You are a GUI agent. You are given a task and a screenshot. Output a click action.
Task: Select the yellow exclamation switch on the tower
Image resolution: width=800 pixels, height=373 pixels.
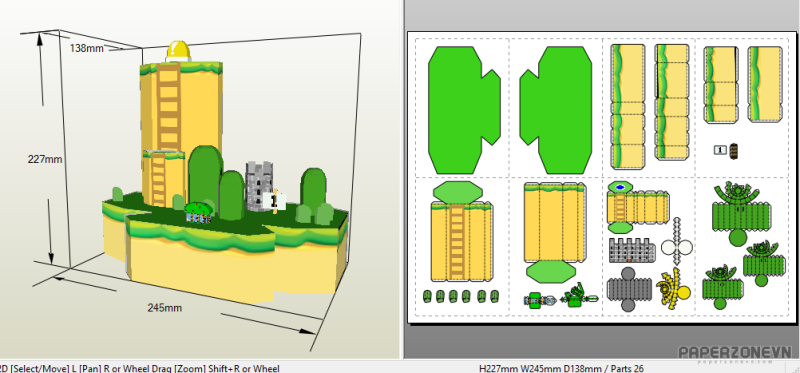pos(178,50)
